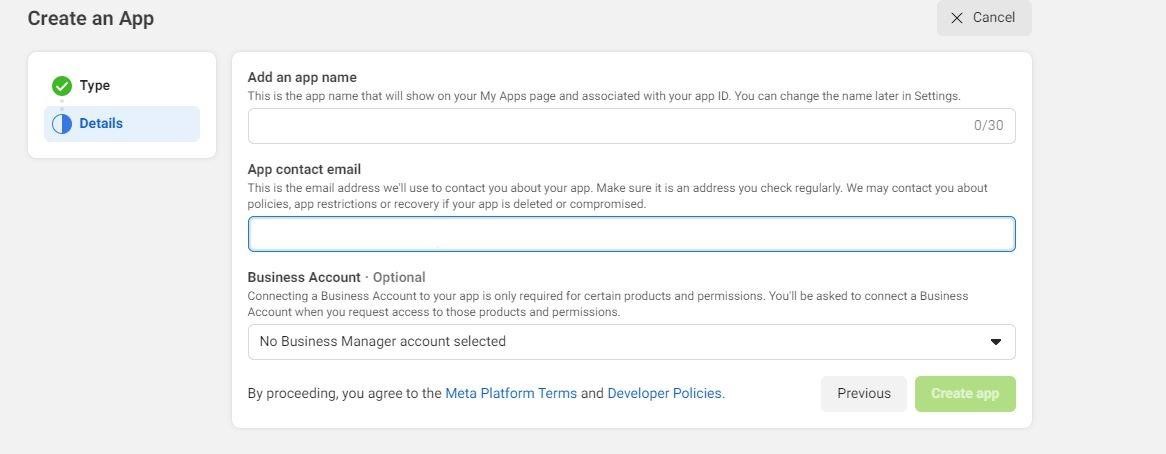Click the Cancel button

click(984, 17)
